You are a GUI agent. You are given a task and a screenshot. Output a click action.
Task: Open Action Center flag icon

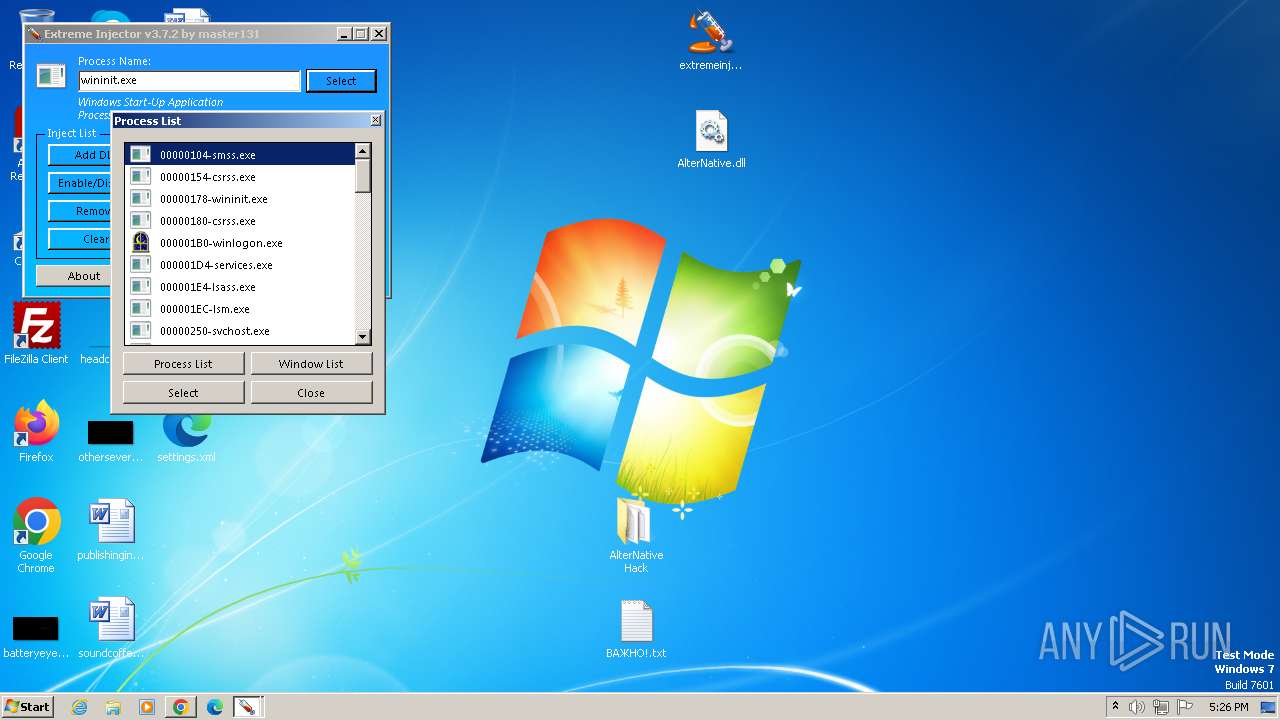click(x=1183, y=707)
